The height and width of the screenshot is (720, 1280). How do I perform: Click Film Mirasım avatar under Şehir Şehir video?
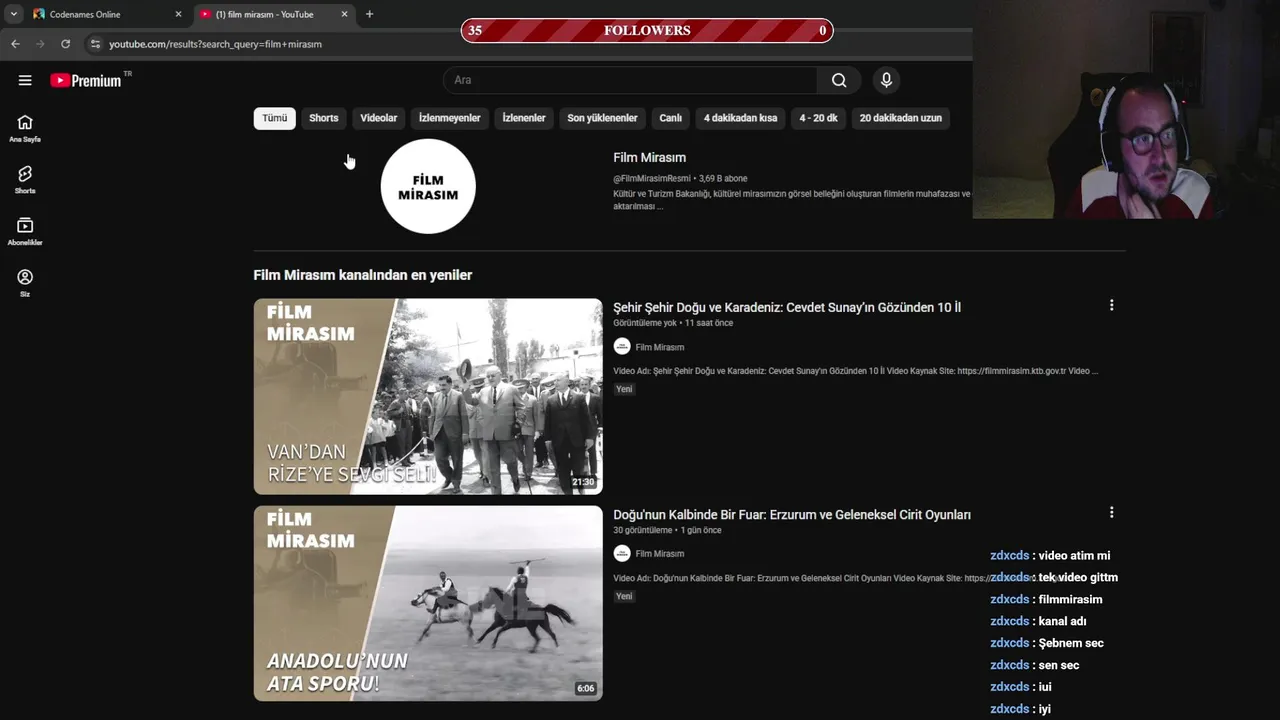tap(622, 346)
